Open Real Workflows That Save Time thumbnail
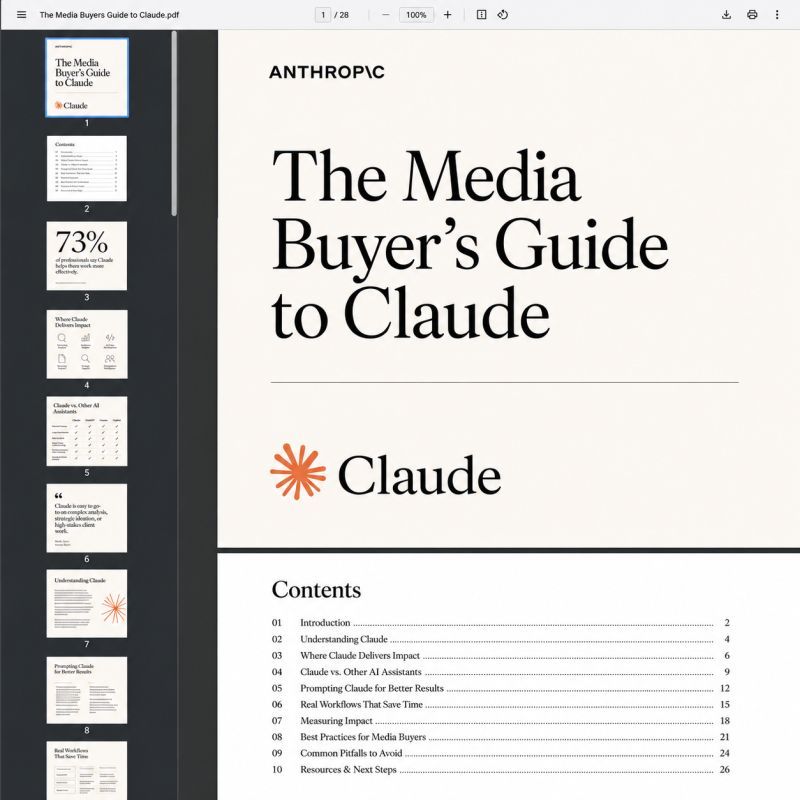 click(87, 770)
